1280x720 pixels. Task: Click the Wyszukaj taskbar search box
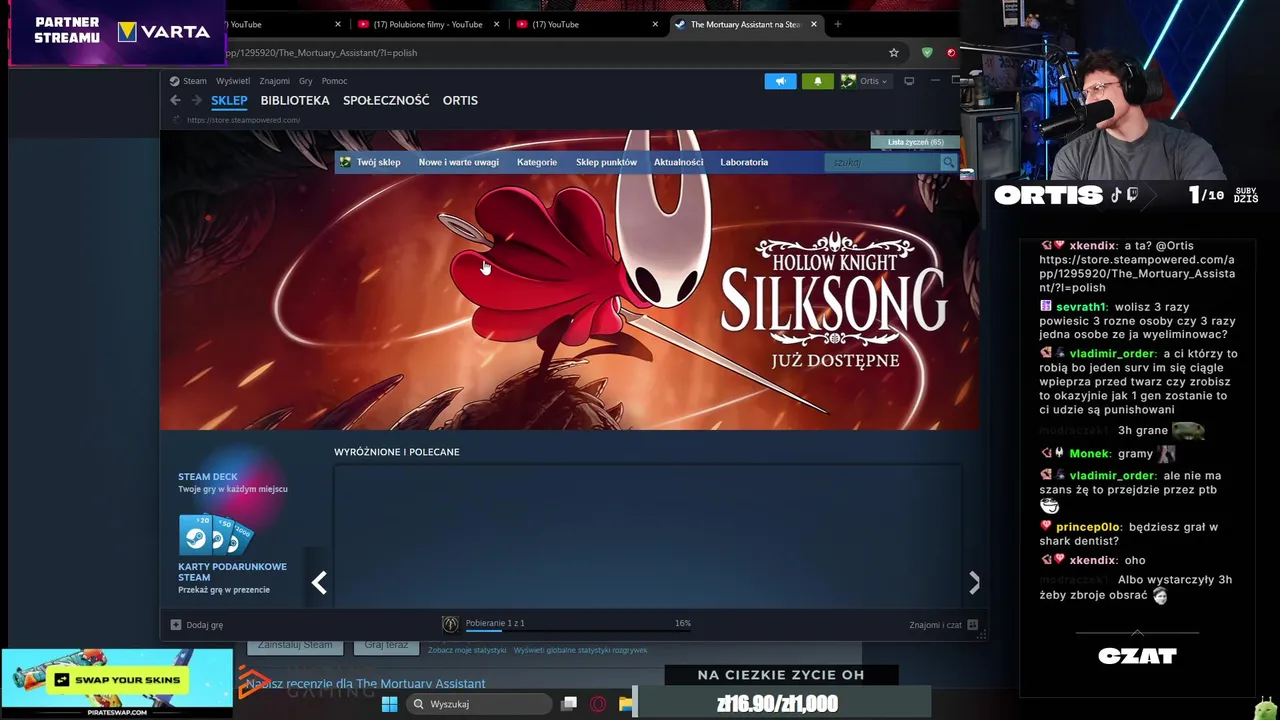(x=480, y=704)
